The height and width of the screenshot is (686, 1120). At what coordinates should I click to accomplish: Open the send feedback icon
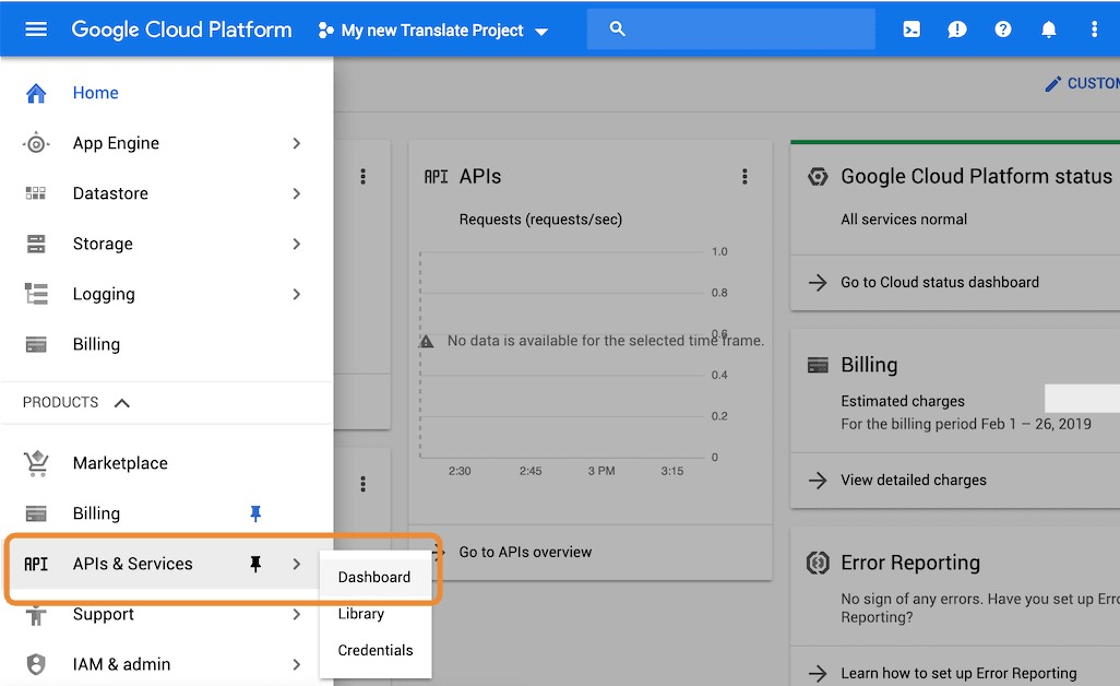[x=956, y=29]
